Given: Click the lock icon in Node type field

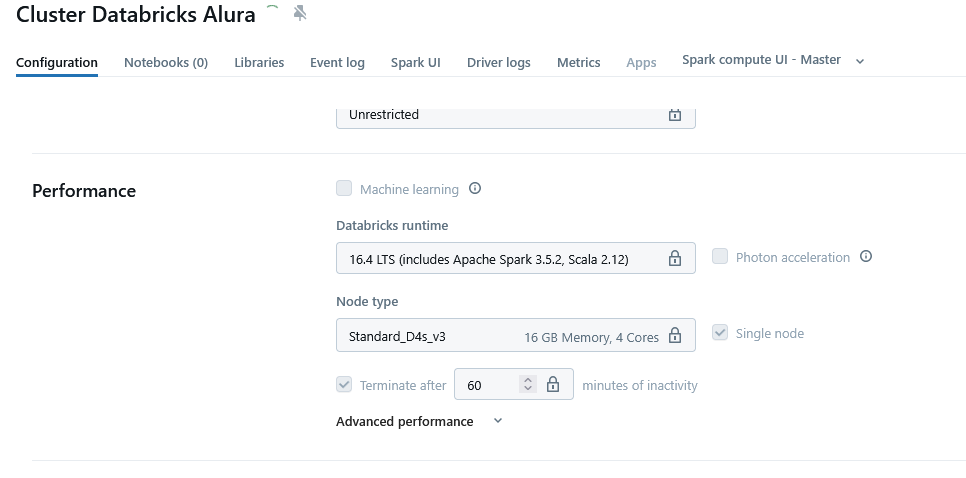Looking at the screenshot, I should pyautogui.click(x=675, y=335).
